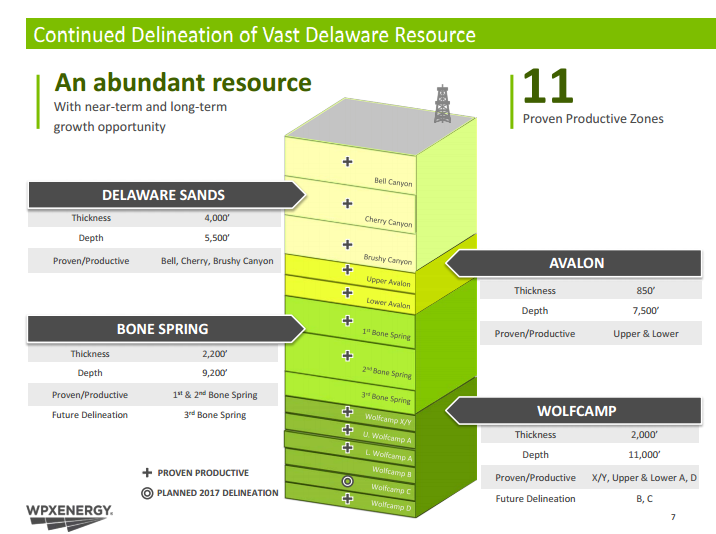Click the plus marker on Wolfcamp X/Y layer
Image resolution: width=716 pixels, height=534 pixels.
pos(347,411)
